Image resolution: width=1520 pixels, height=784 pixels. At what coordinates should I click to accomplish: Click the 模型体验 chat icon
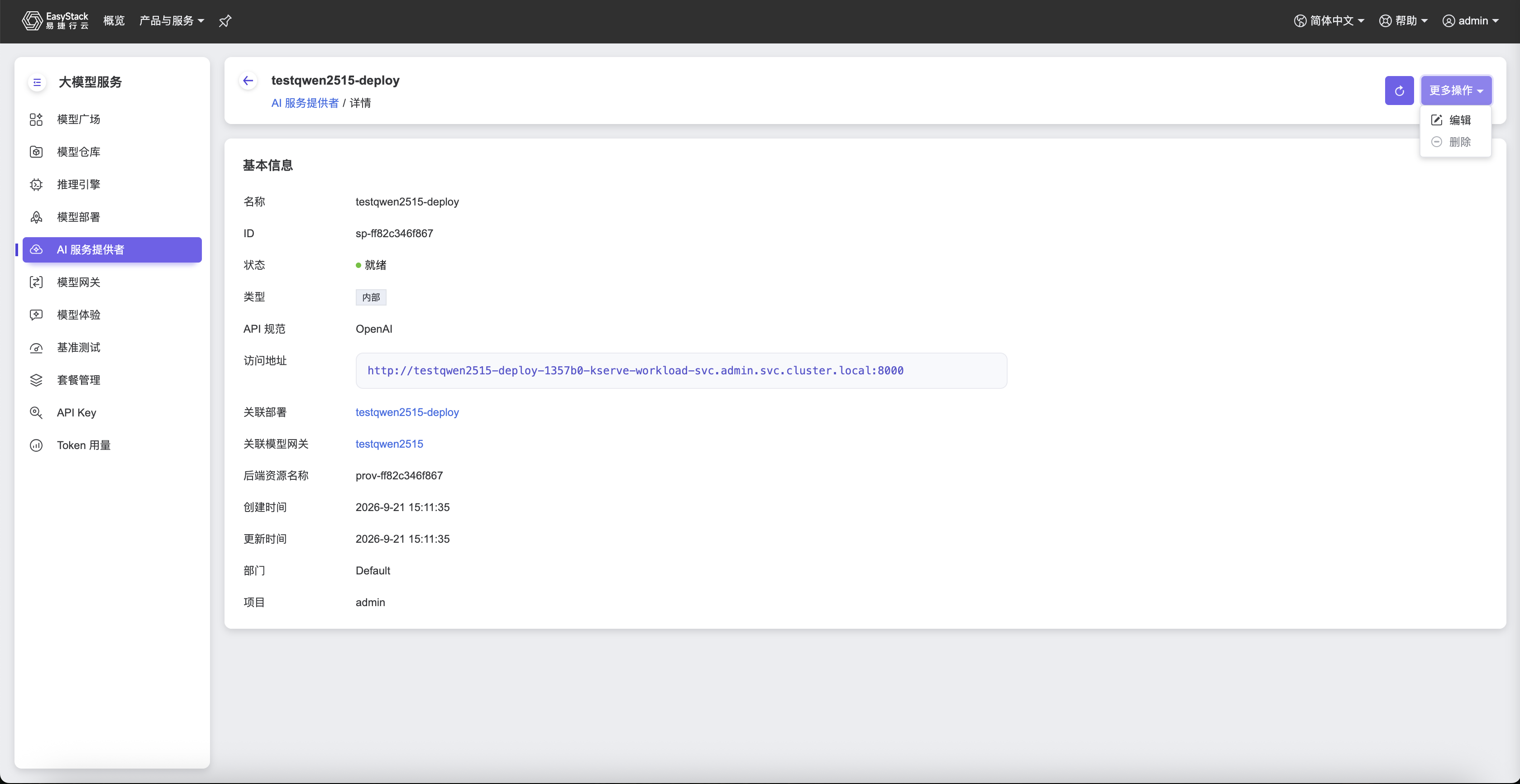pos(36,315)
